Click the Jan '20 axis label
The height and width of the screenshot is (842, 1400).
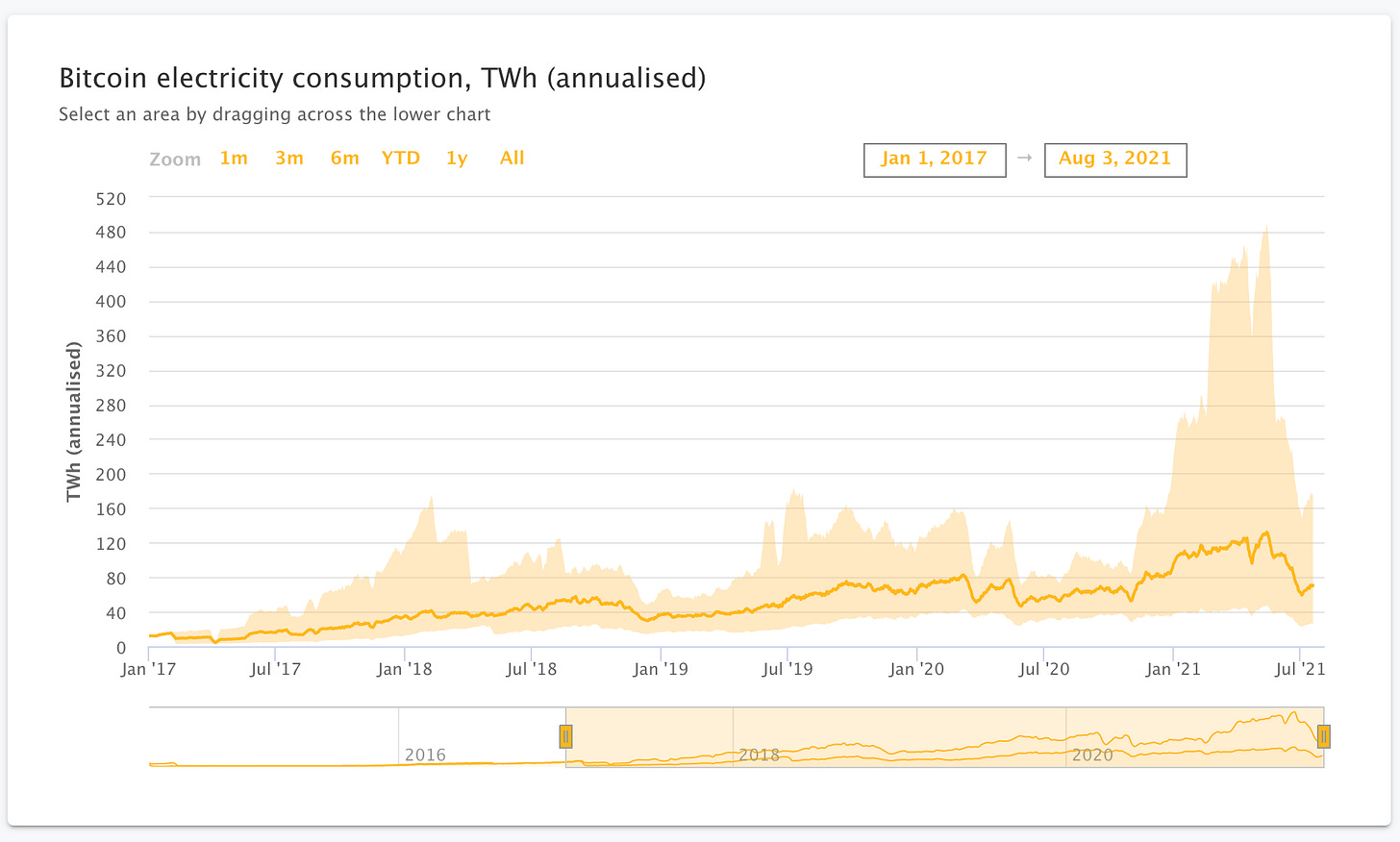click(916, 669)
